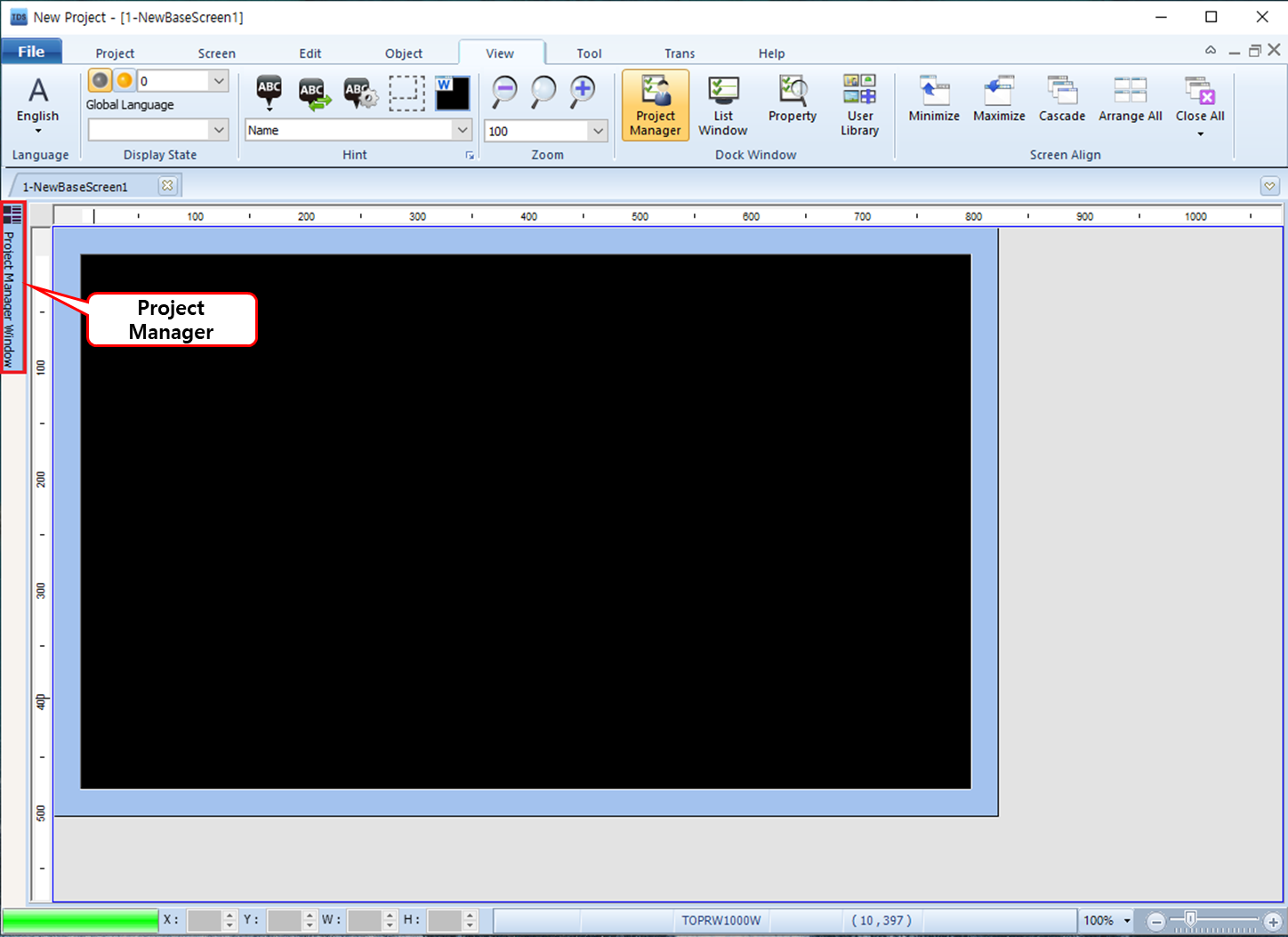
Task: Click the W width spinner arrows
Action: tap(390, 920)
